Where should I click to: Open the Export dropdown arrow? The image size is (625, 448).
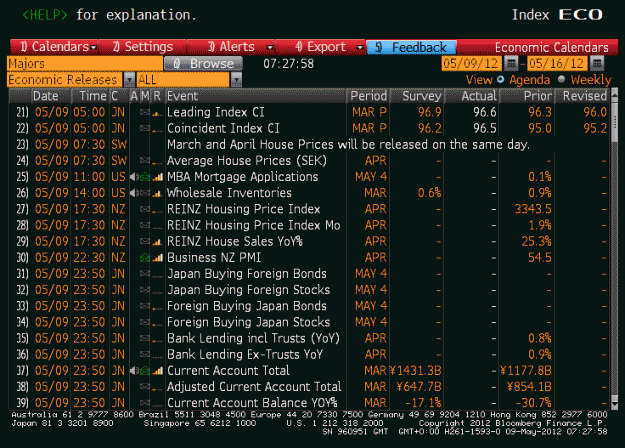[x=360, y=47]
